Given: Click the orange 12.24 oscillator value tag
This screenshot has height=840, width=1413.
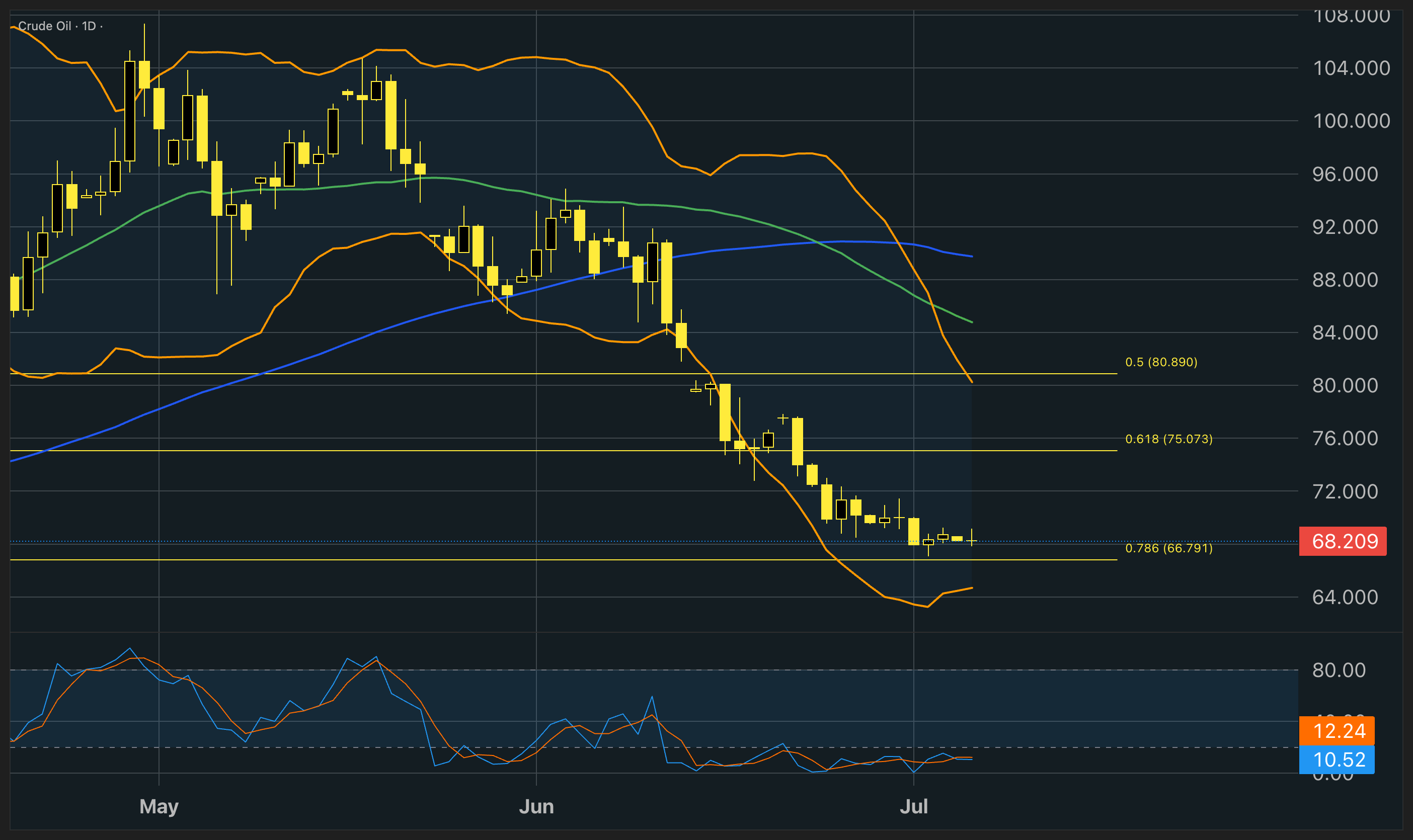Looking at the screenshot, I should 1337,731.
